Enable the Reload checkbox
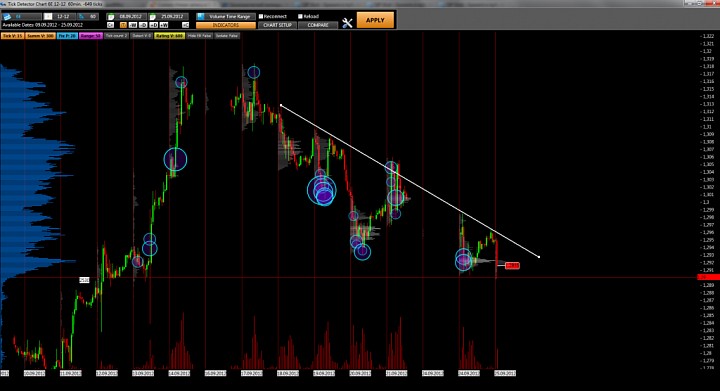The width and height of the screenshot is (720, 391). [300, 16]
